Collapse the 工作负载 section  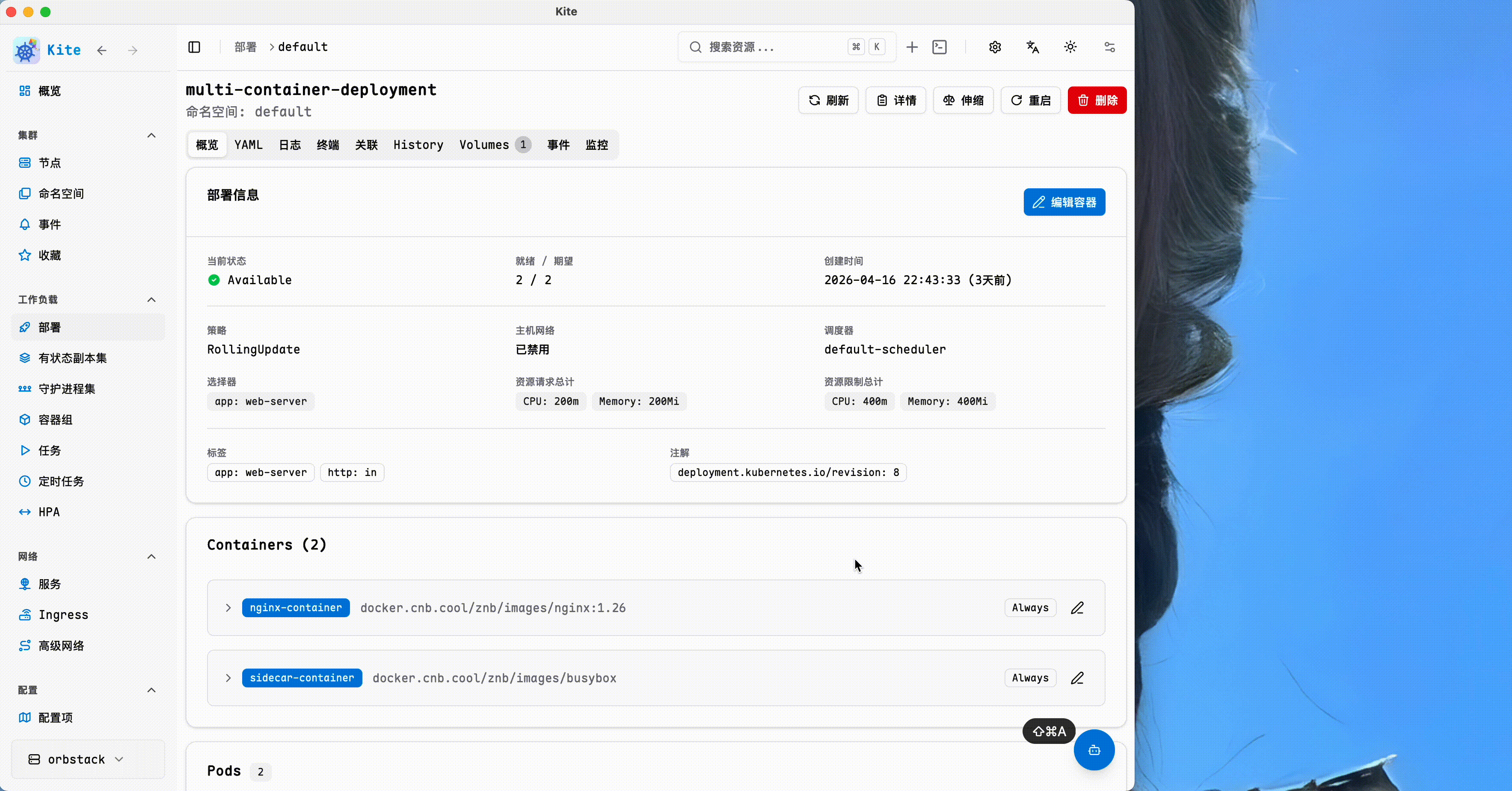(151, 300)
